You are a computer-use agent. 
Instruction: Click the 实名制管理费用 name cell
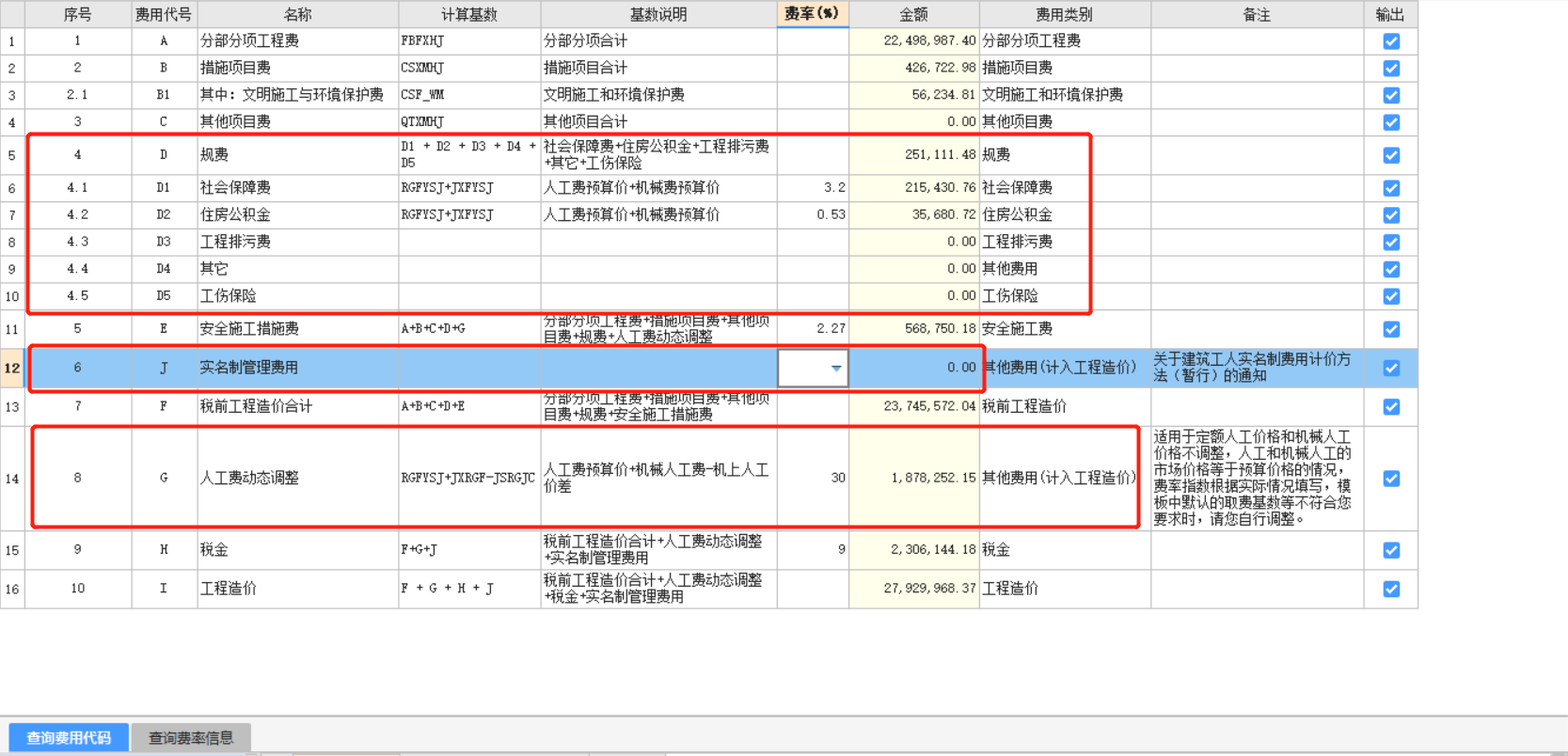pos(298,368)
